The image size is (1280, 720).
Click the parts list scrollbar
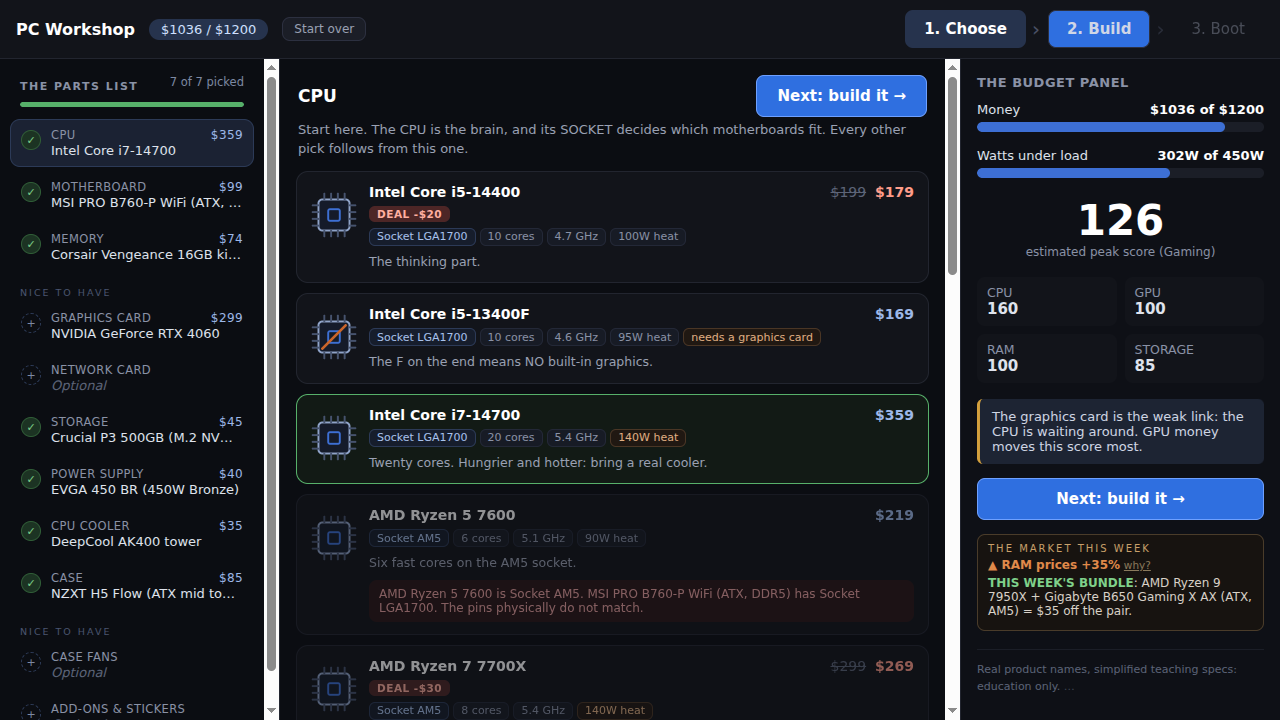[x=271, y=374]
